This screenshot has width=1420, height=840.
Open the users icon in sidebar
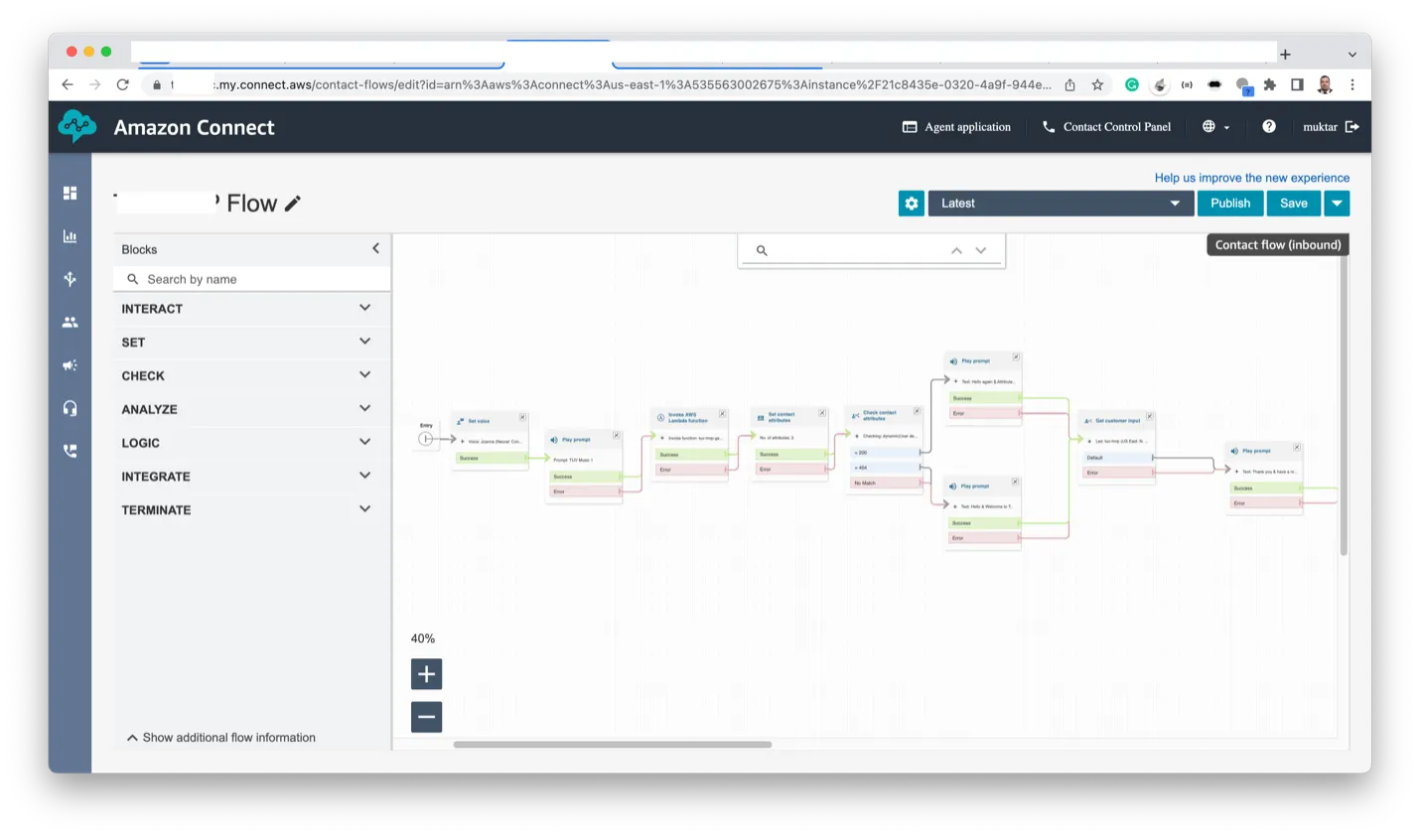70,323
